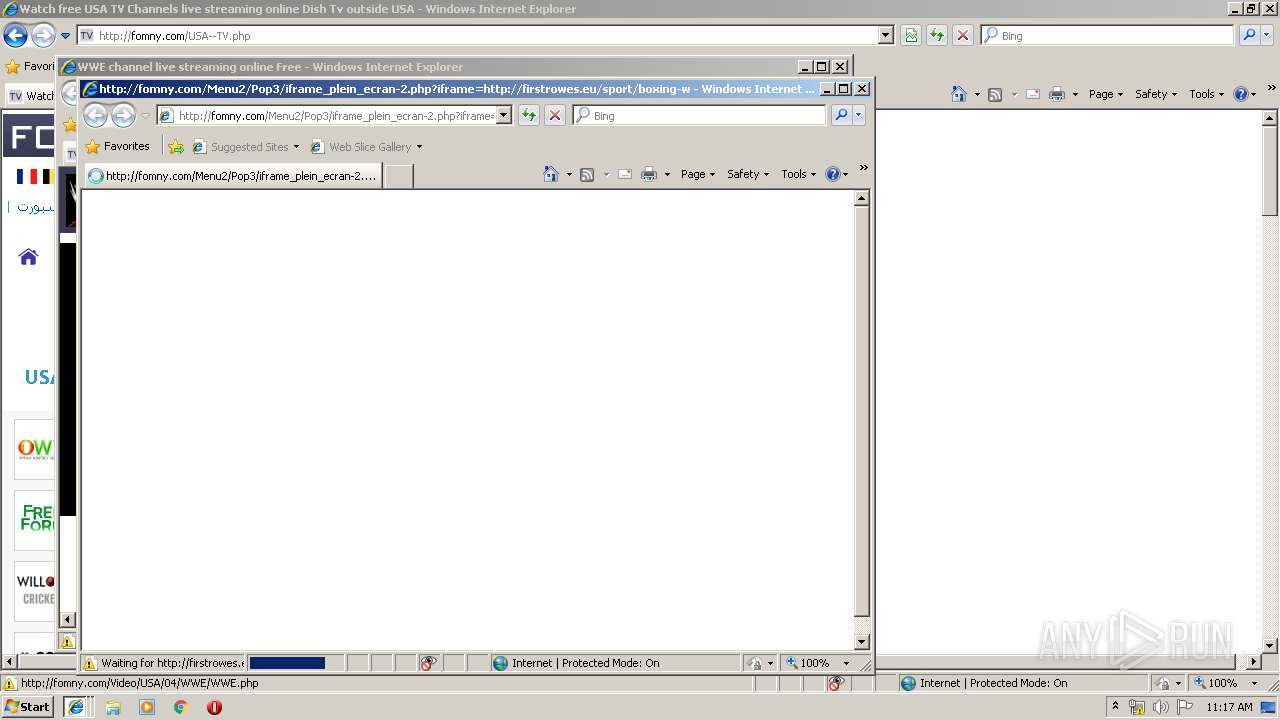Select the fomny.com iframe_plein_ecran tab in popup
The height and width of the screenshot is (720, 1280).
pyautogui.click(x=233, y=176)
